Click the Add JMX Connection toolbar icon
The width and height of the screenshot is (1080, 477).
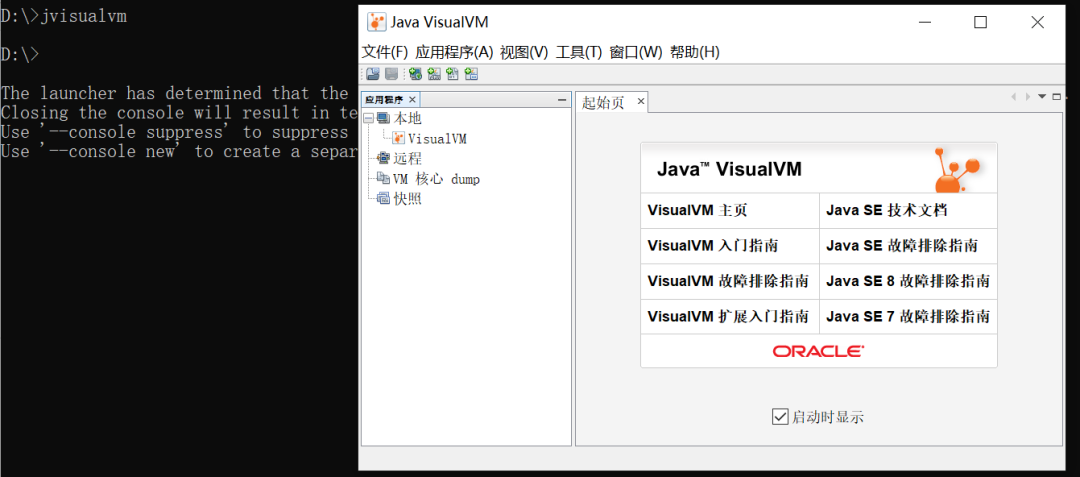point(434,74)
